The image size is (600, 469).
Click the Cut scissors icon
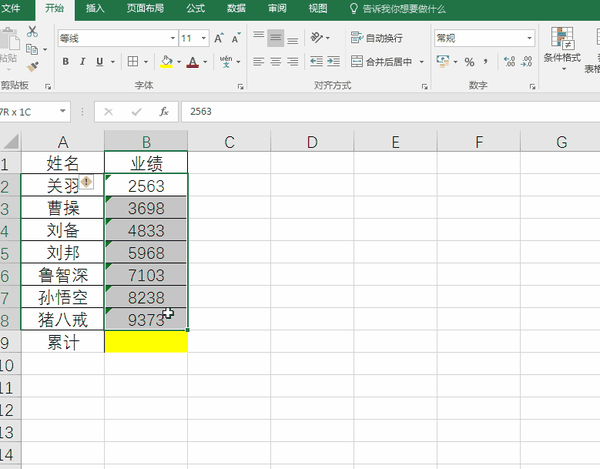click(32, 31)
